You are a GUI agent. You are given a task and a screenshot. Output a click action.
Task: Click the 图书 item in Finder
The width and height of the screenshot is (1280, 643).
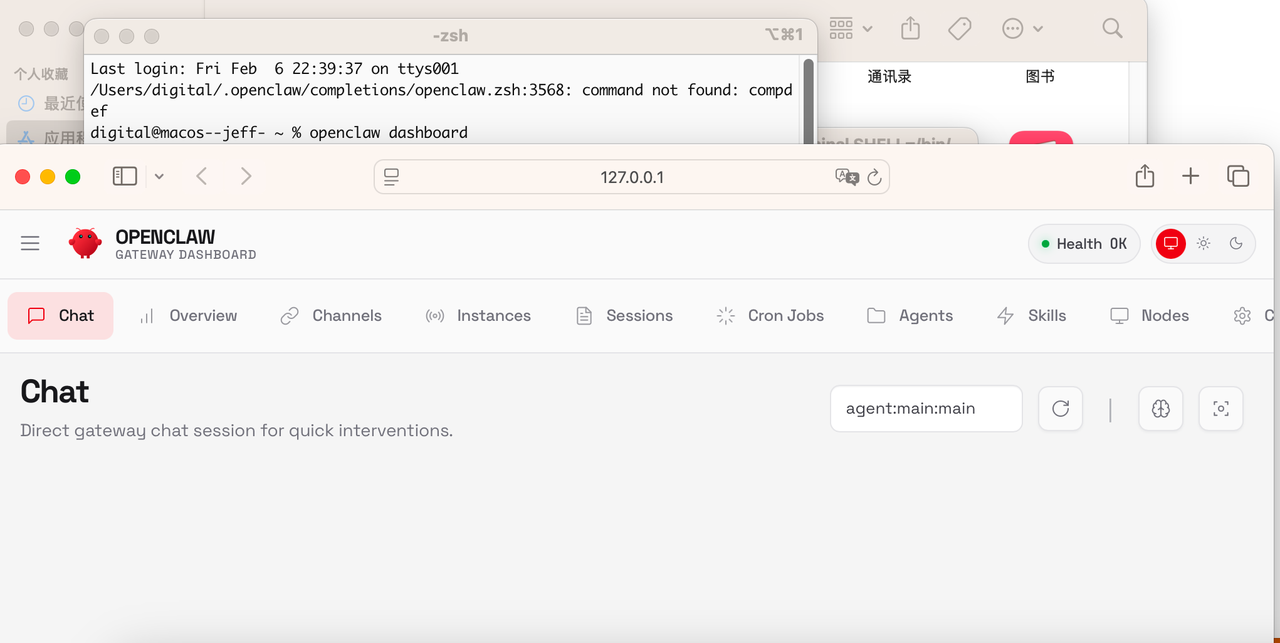tap(1040, 77)
